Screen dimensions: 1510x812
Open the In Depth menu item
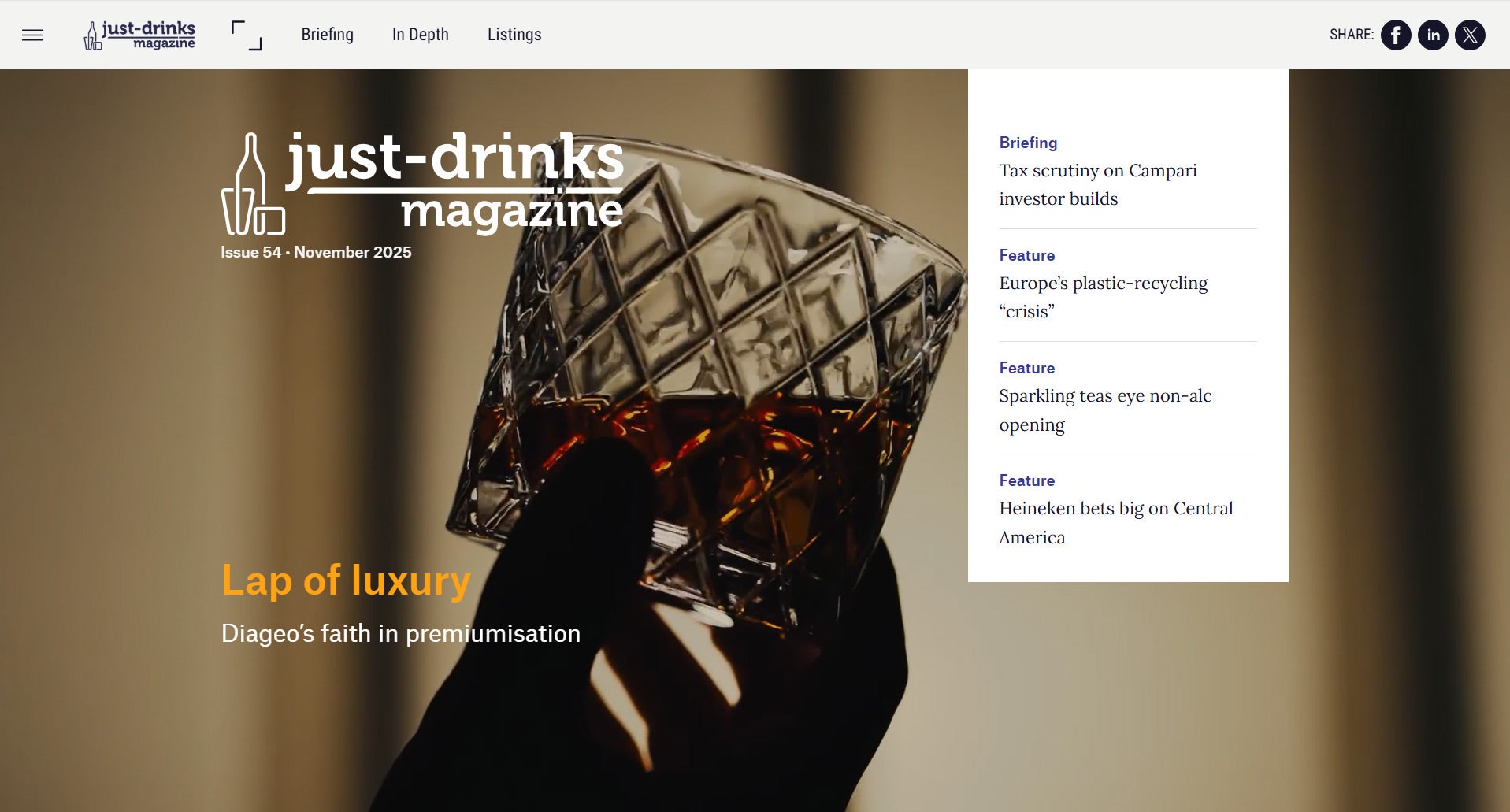[420, 35]
